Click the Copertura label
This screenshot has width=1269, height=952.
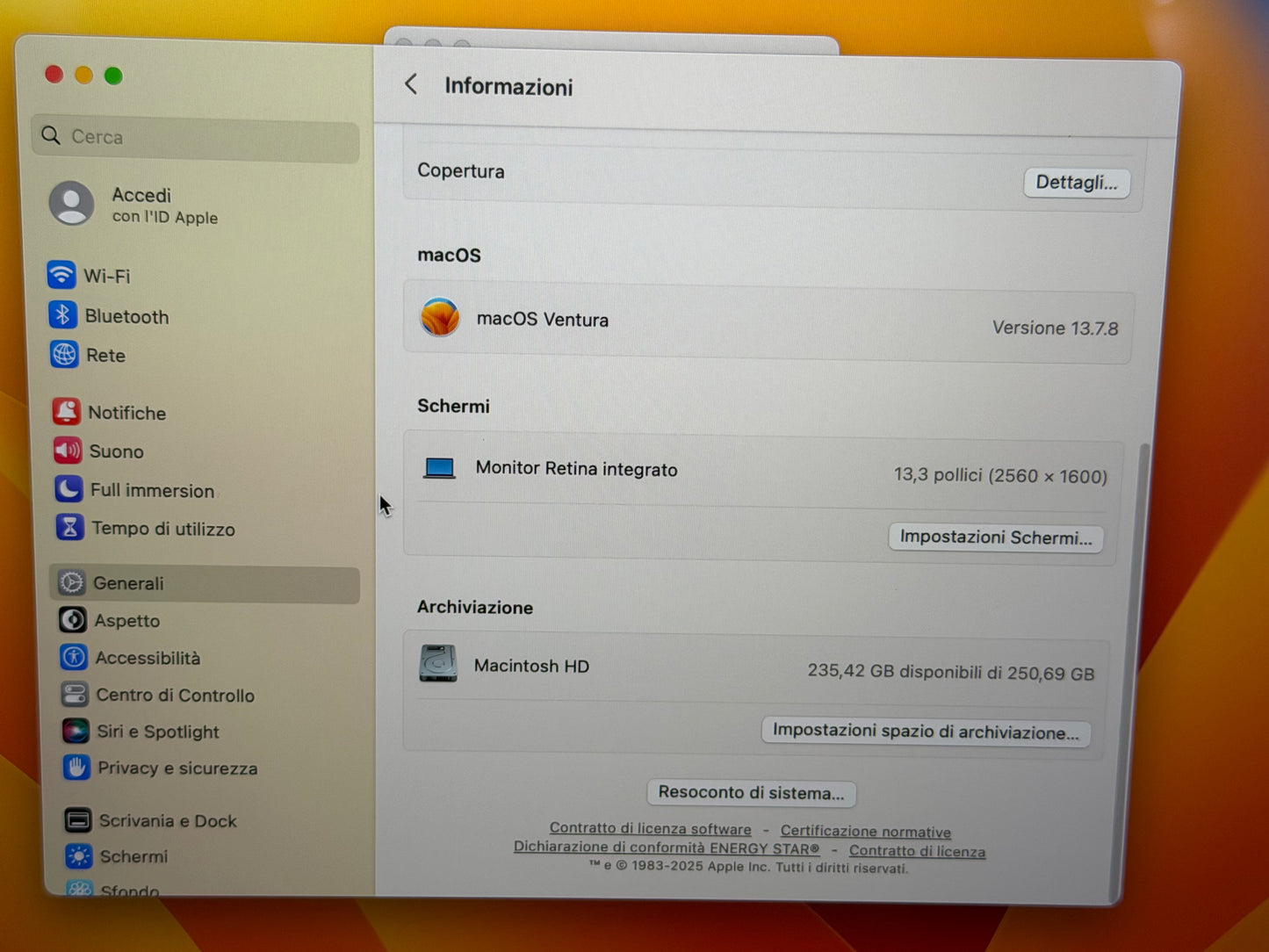click(461, 170)
